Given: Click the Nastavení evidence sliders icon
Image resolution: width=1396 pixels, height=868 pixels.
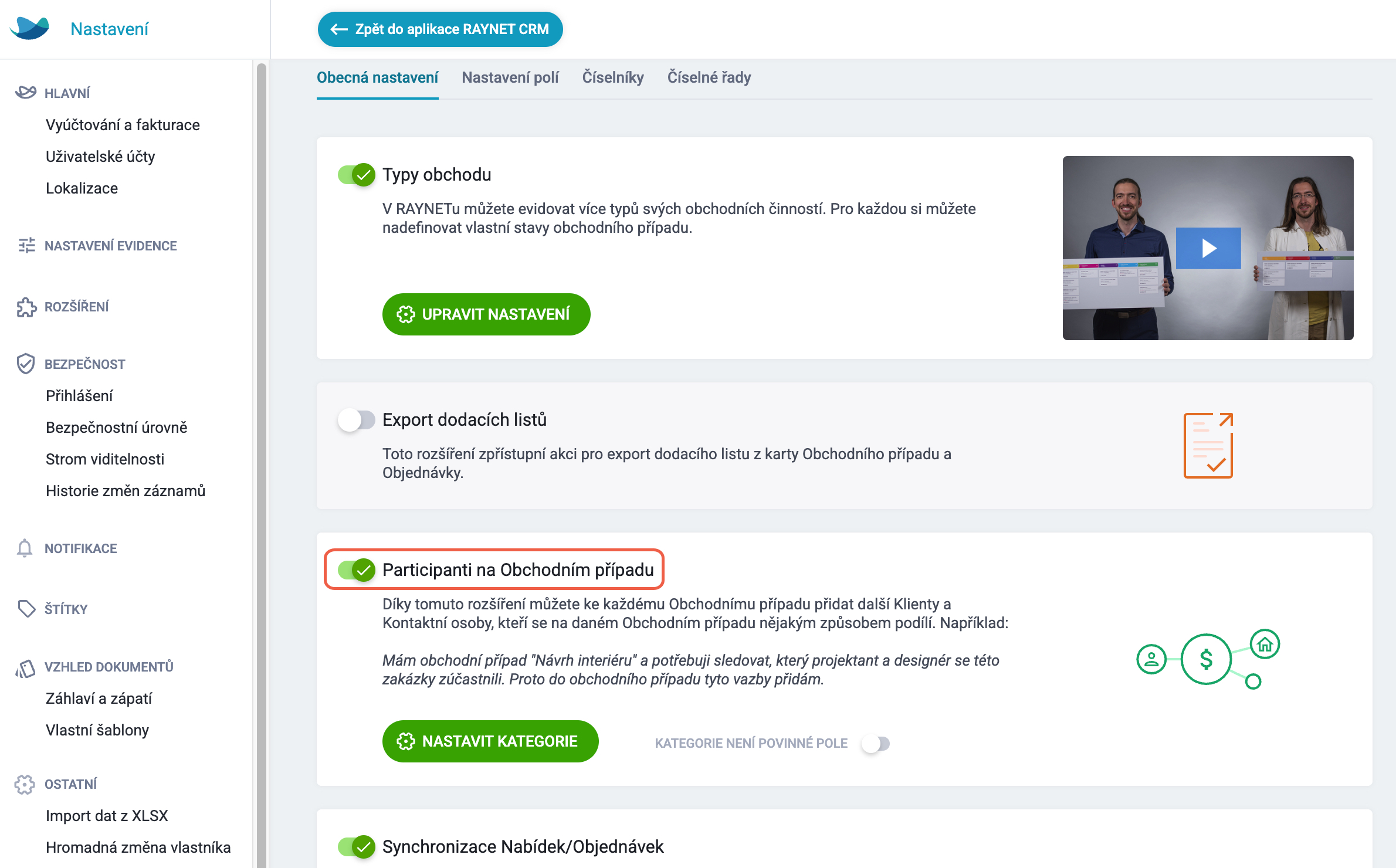Looking at the screenshot, I should (26, 245).
